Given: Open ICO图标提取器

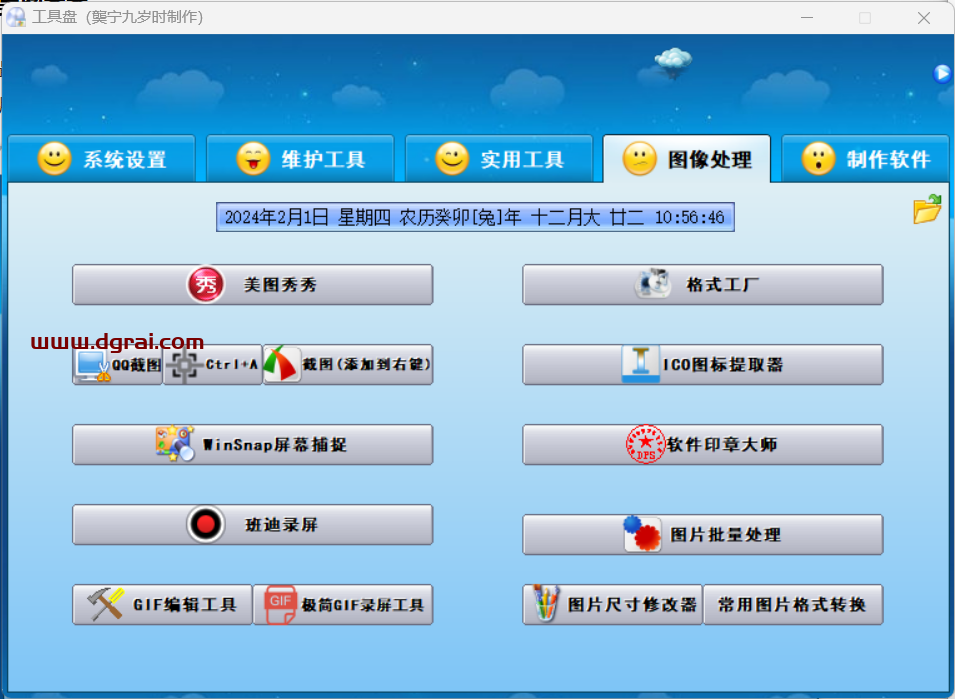Looking at the screenshot, I should point(703,365).
